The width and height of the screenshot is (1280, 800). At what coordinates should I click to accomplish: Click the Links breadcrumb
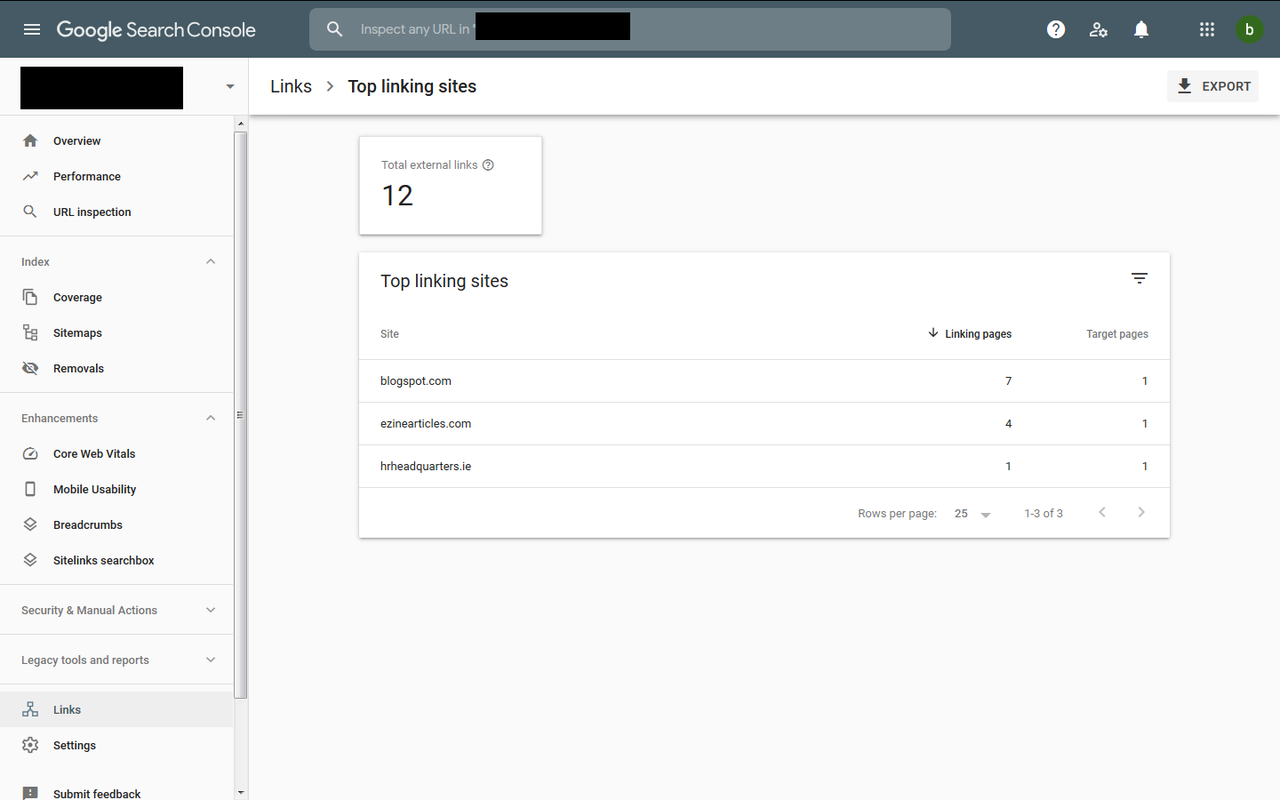click(x=291, y=86)
